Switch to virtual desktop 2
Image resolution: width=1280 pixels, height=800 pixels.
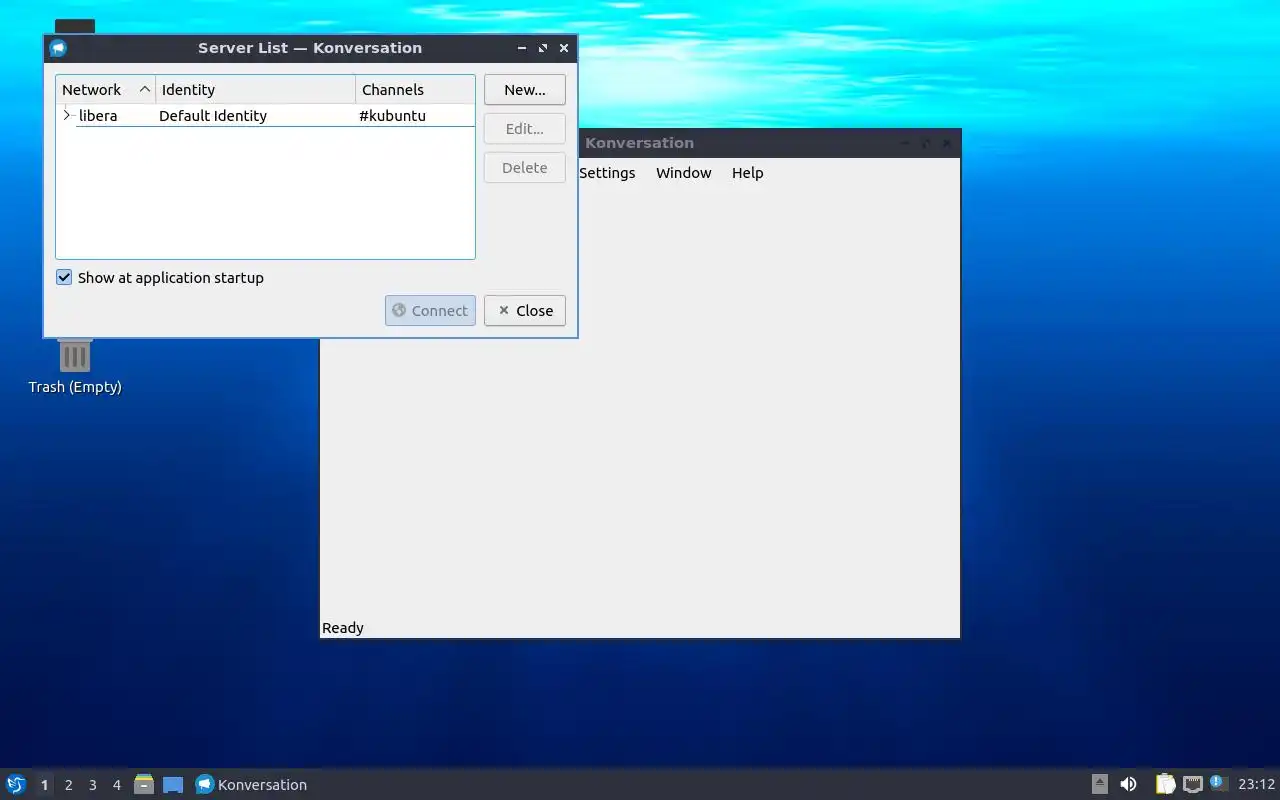[68, 785]
